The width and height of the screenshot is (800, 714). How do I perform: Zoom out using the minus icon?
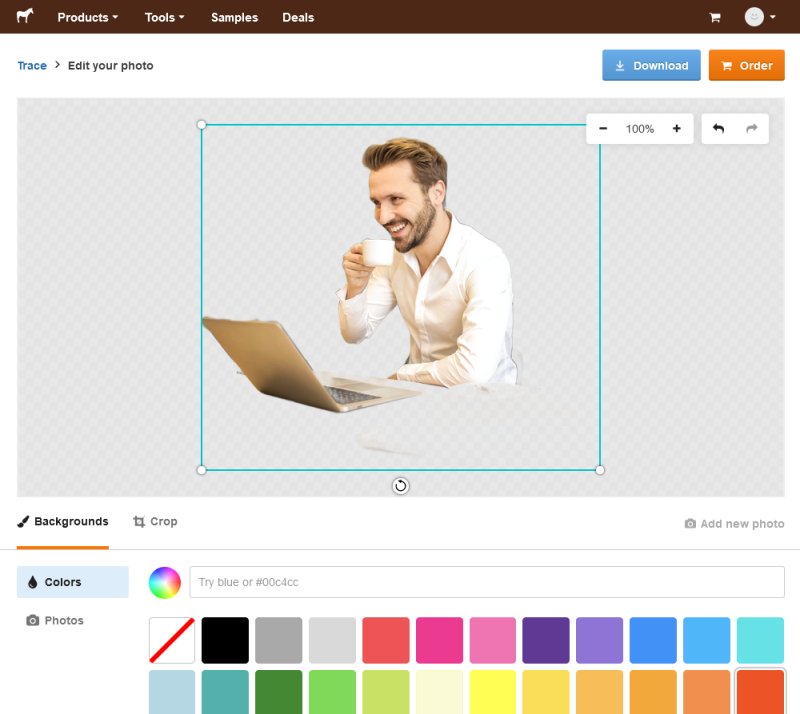click(x=603, y=128)
